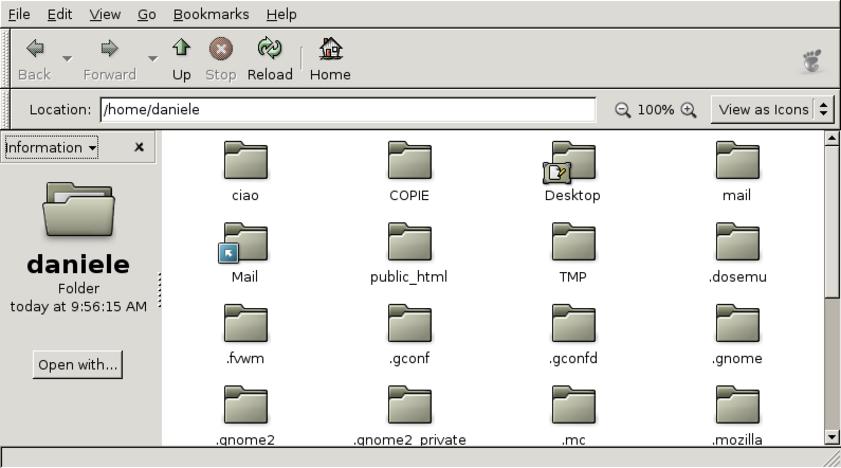Close the Information side pane
The width and height of the screenshot is (841, 468).
coord(139,147)
